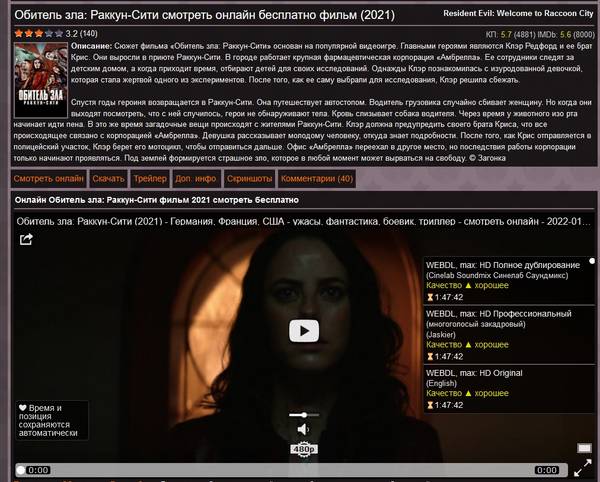This screenshot has height=482, width=600.
Task: Open the 480p quality selector
Action: tap(304, 449)
